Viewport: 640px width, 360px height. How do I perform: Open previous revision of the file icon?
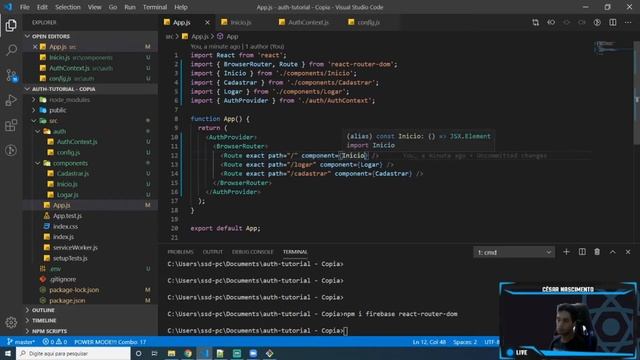(551, 22)
